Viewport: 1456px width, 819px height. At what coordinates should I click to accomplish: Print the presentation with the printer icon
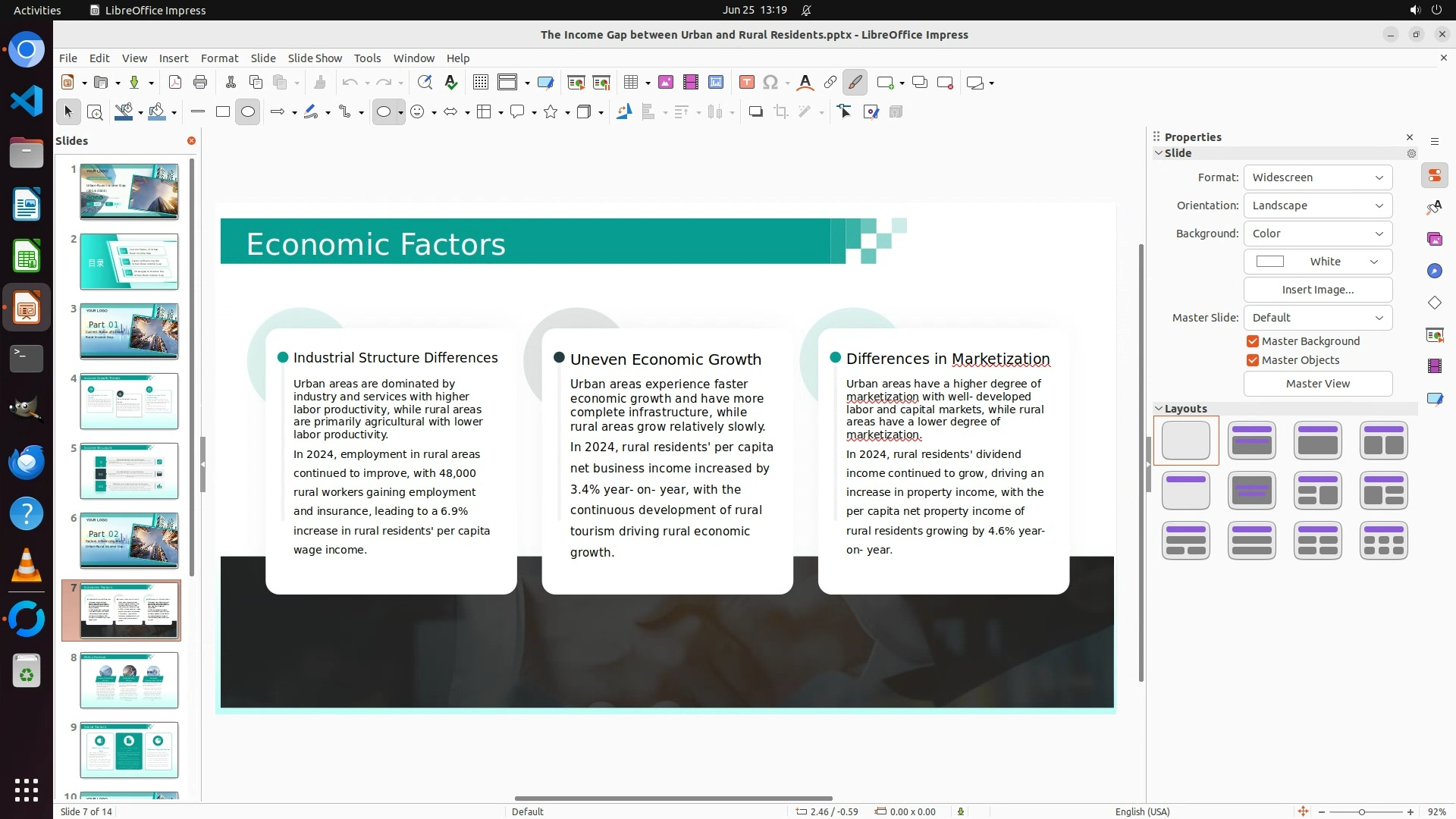[200, 83]
